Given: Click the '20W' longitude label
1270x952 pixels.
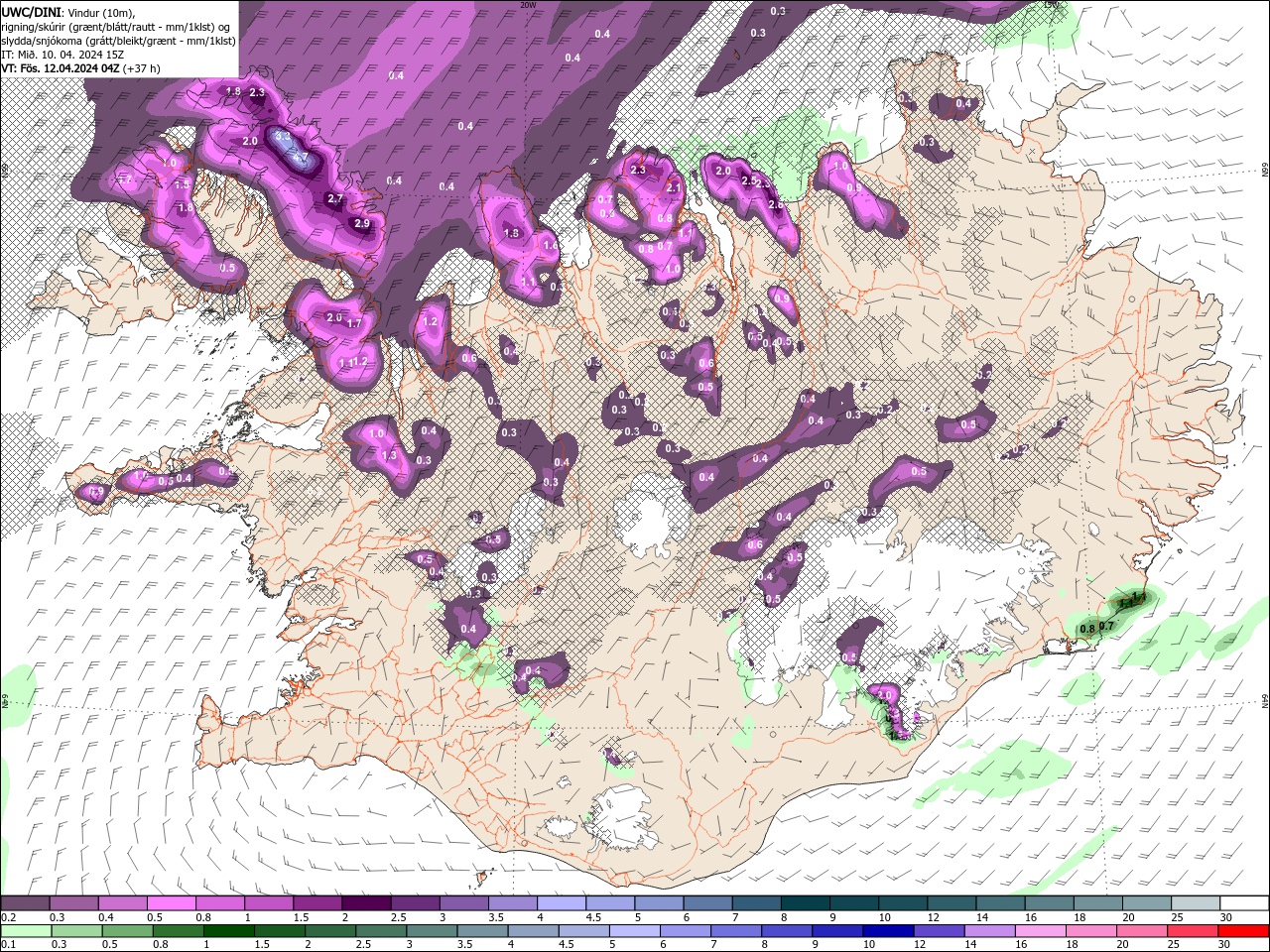Looking at the screenshot, I should [527, 5].
